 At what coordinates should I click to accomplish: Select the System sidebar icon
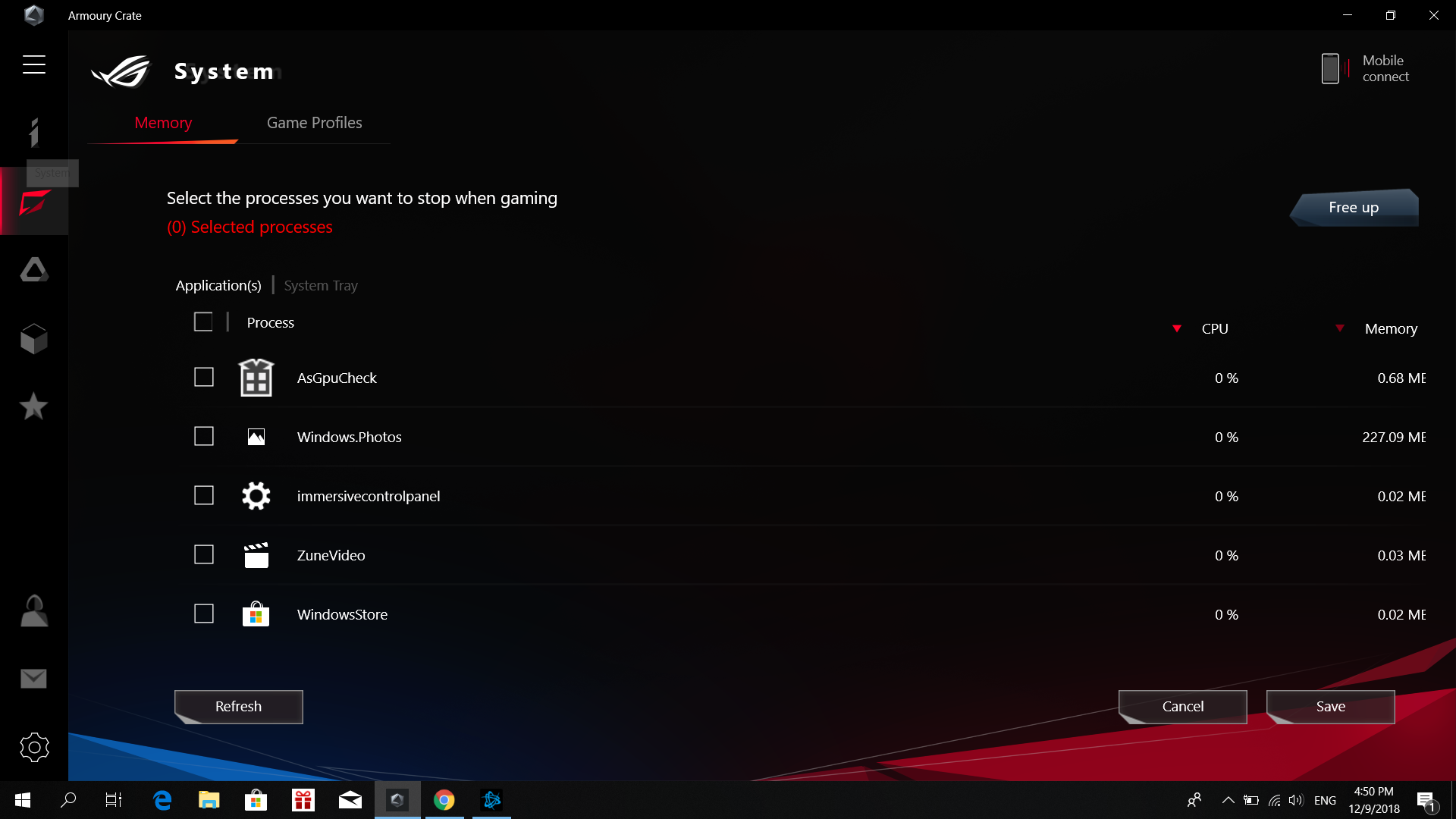point(34,202)
